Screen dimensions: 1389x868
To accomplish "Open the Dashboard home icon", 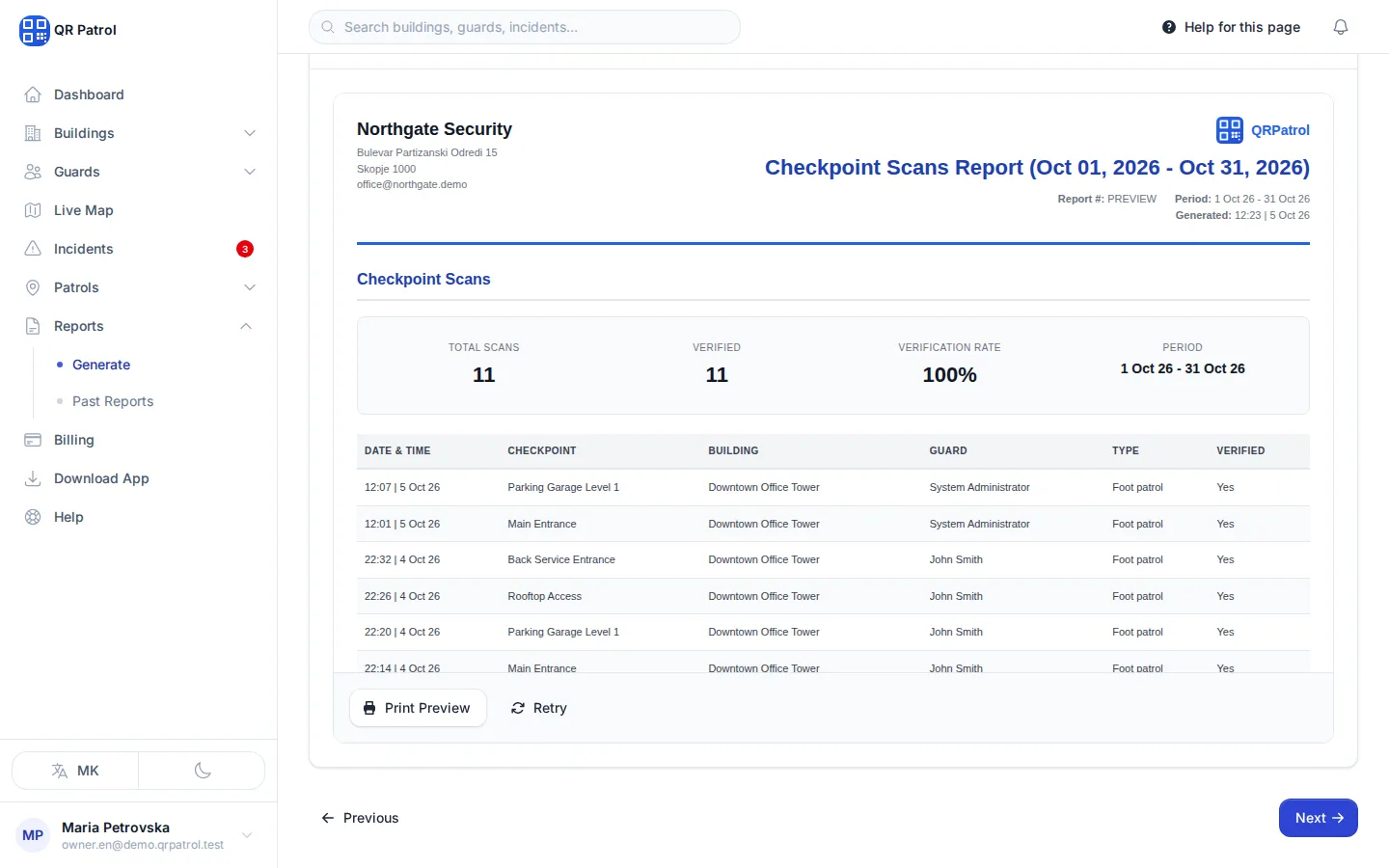I will tap(33, 95).
